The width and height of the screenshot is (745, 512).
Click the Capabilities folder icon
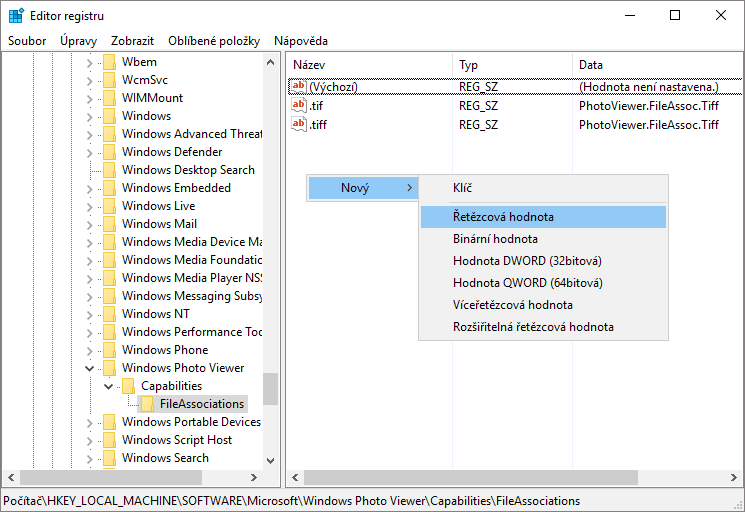128,386
